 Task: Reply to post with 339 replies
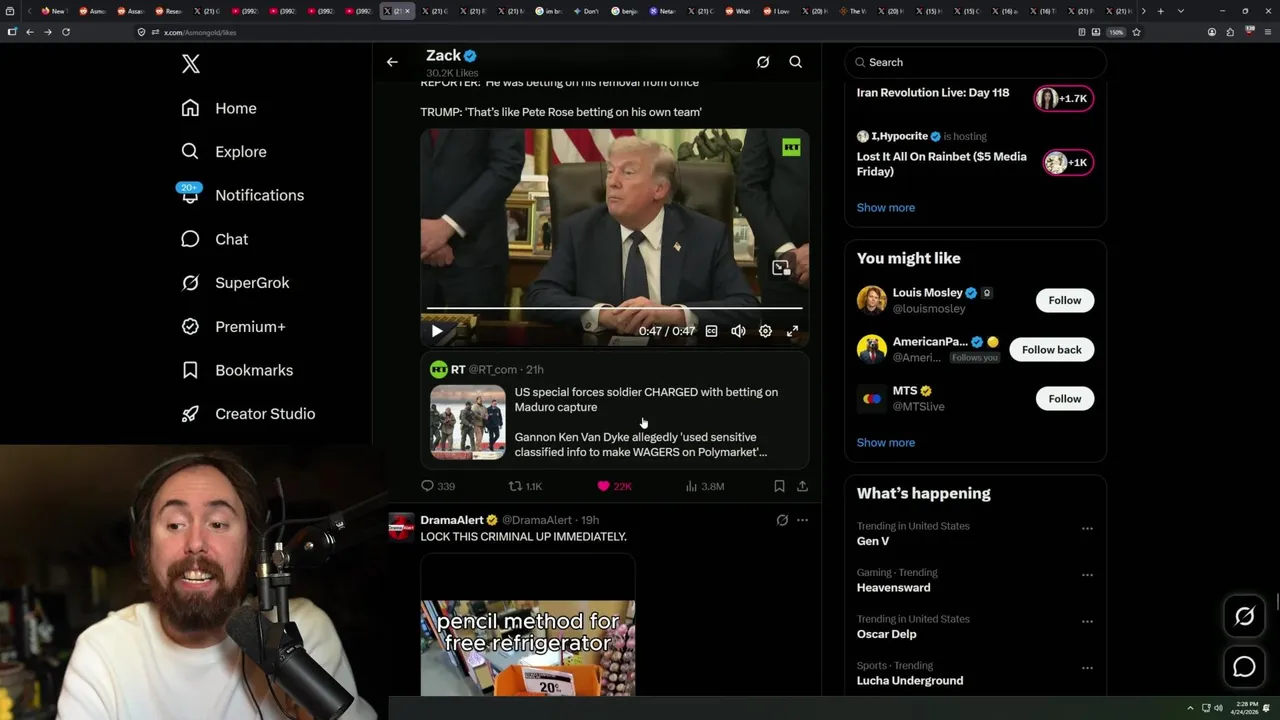pos(438,486)
